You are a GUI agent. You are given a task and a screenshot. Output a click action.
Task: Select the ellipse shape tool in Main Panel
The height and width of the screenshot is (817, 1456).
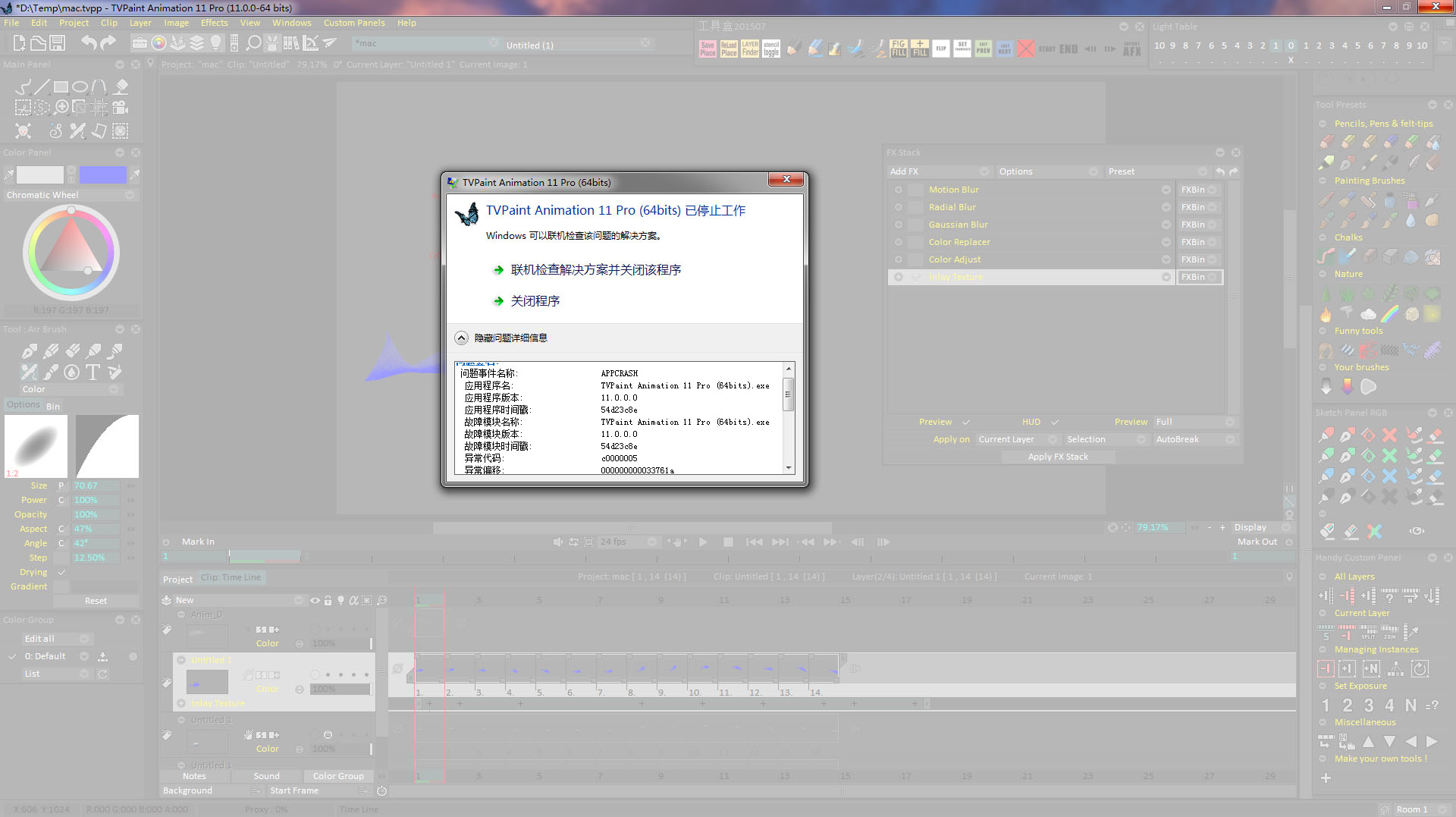click(x=80, y=86)
